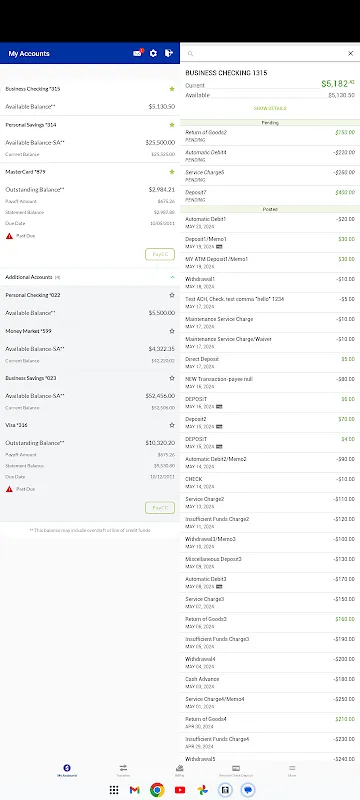Clear search with the X button
Screen dimensions: 360x800
350,54
